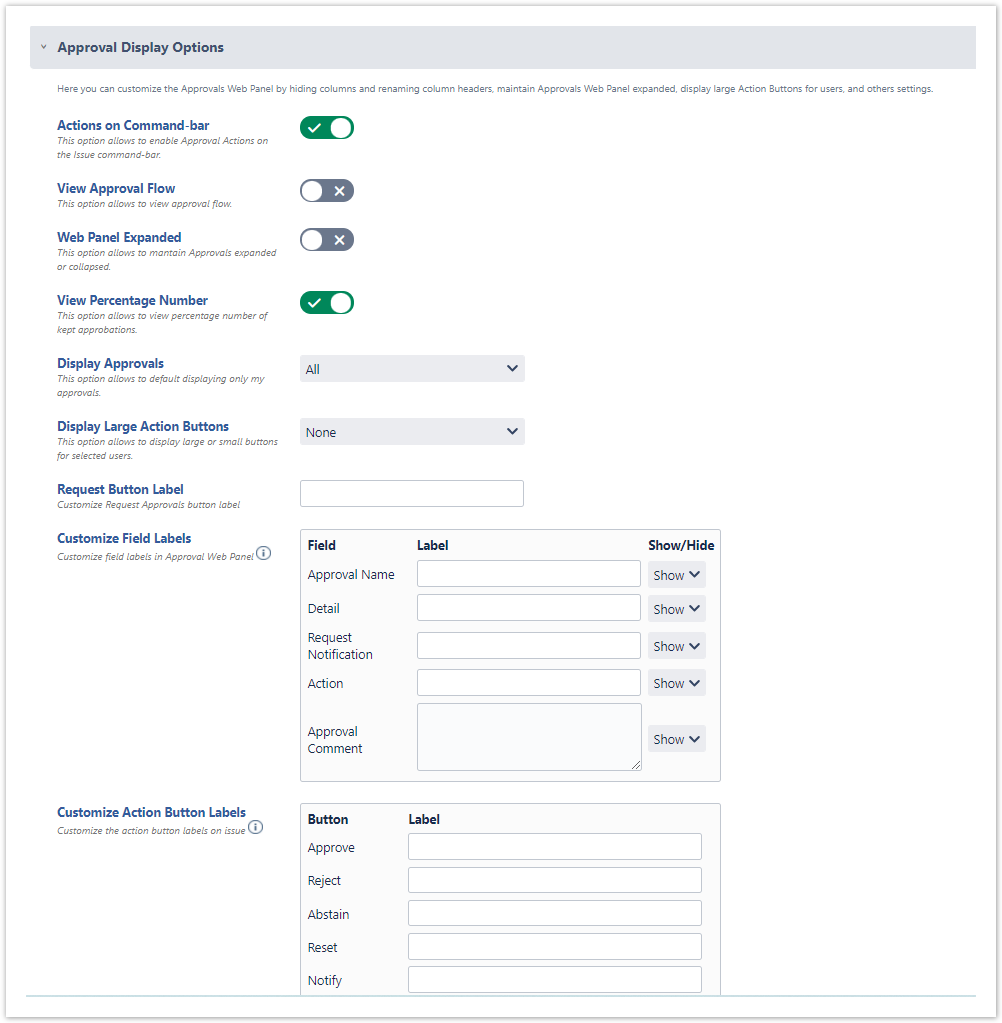The image size is (1002, 1023).
Task: Enable the View Approval Flow toggle
Action: (x=327, y=191)
